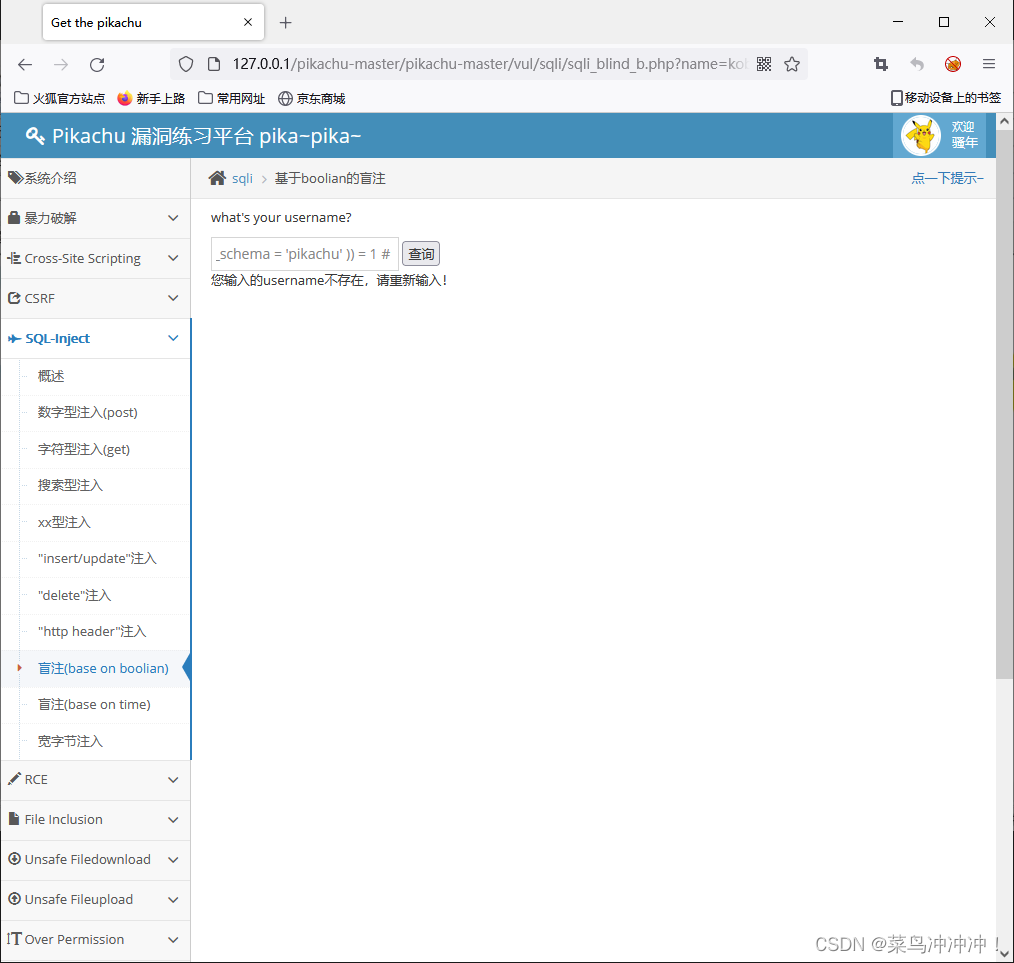Click the text-height icon next to Over Permission
1014x963 pixels.
pyautogui.click(x=14, y=938)
